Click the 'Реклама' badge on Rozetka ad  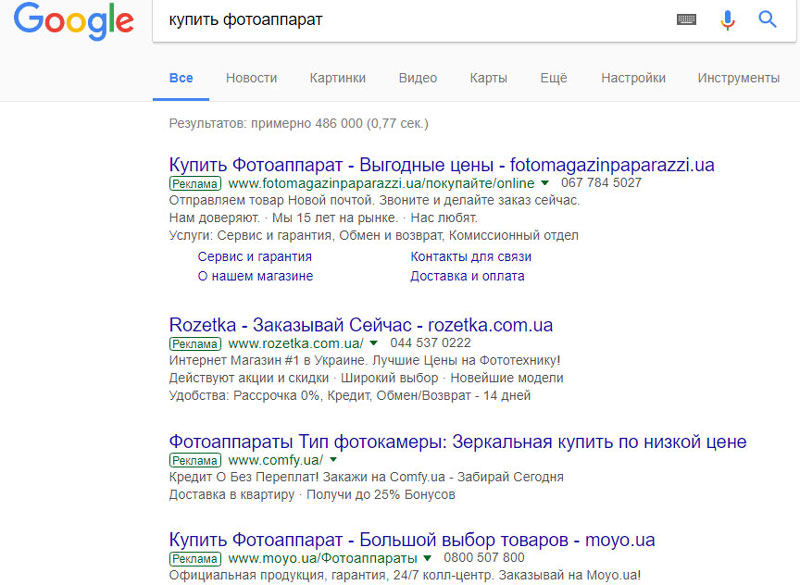pos(195,344)
